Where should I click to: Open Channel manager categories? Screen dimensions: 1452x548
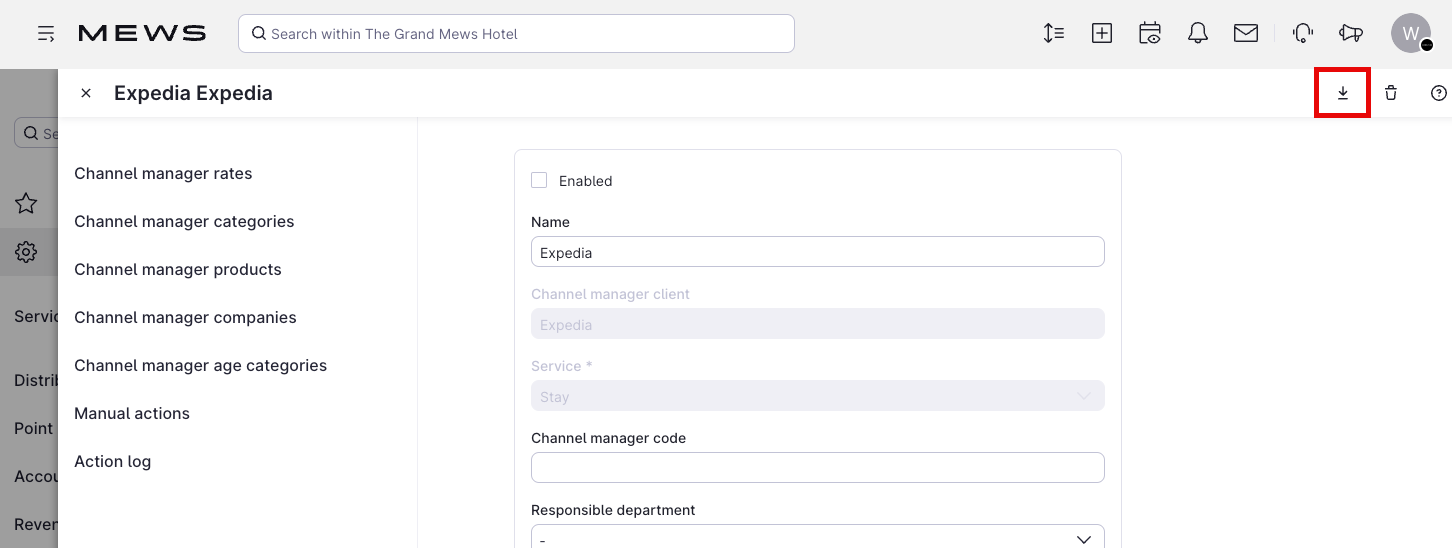point(184,221)
